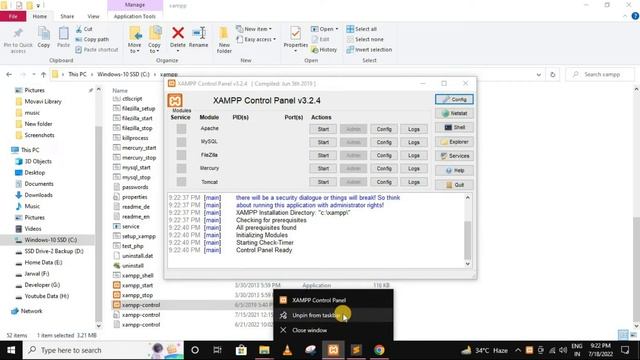Toggle FileZilla service checkbox
Viewport: 640px width, 360px height.
(x=181, y=155)
